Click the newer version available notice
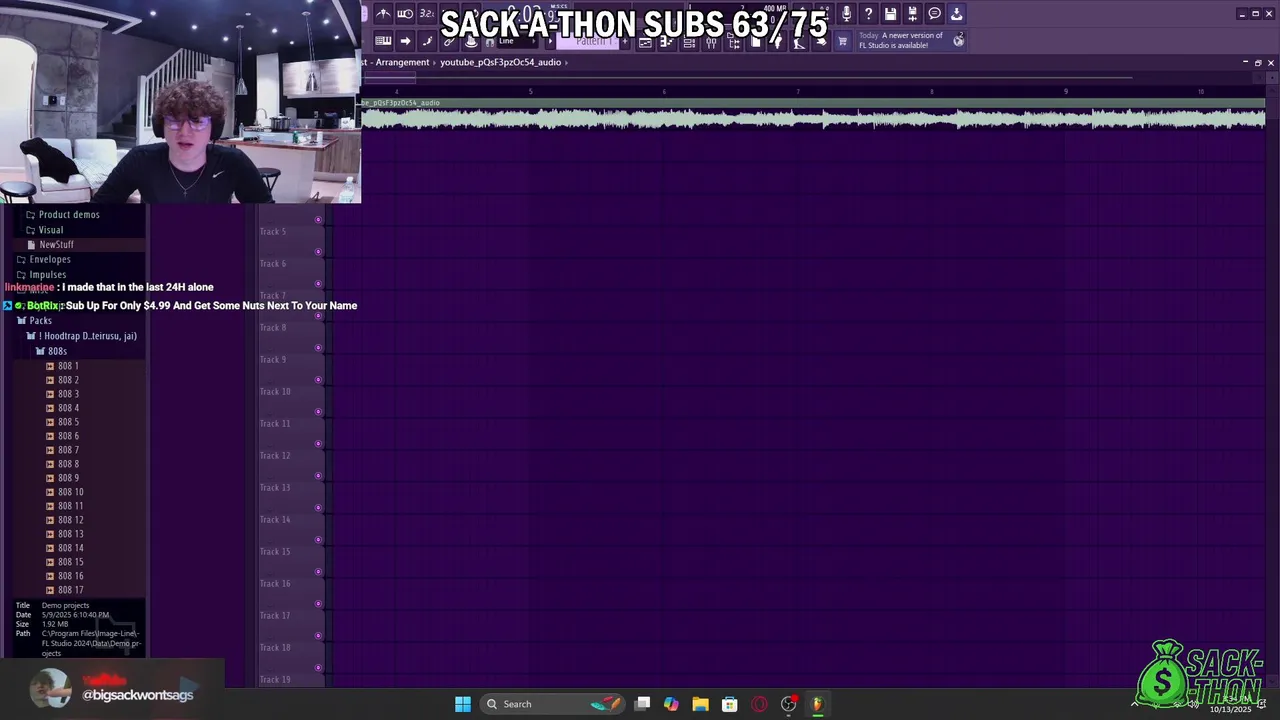This screenshot has width=1280, height=720. (x=901, y=40)
